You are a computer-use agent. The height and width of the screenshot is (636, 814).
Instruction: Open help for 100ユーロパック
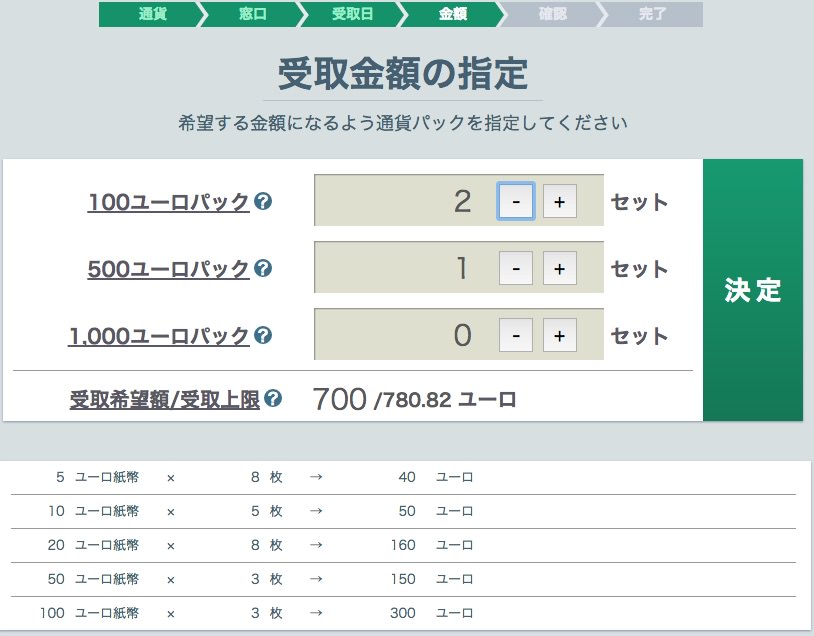point(263,200)
